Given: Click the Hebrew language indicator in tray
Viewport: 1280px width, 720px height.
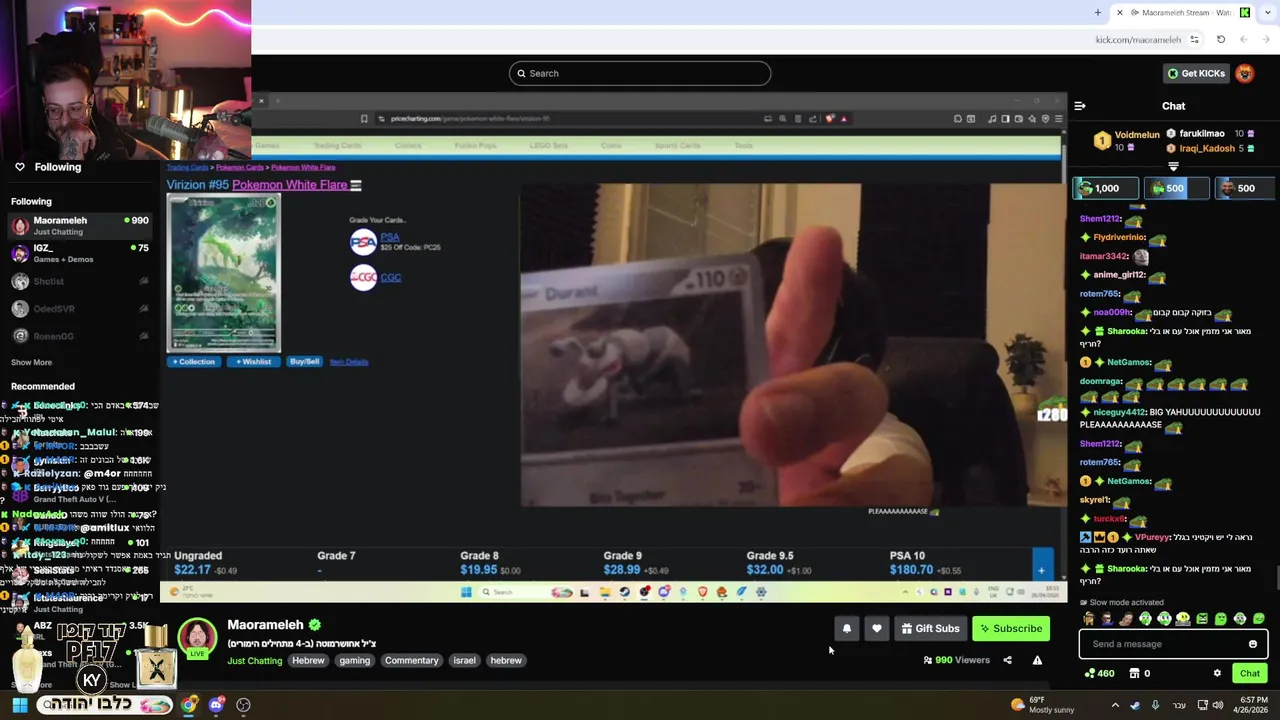Looking at the screenshot, I should coord(1177,705).
